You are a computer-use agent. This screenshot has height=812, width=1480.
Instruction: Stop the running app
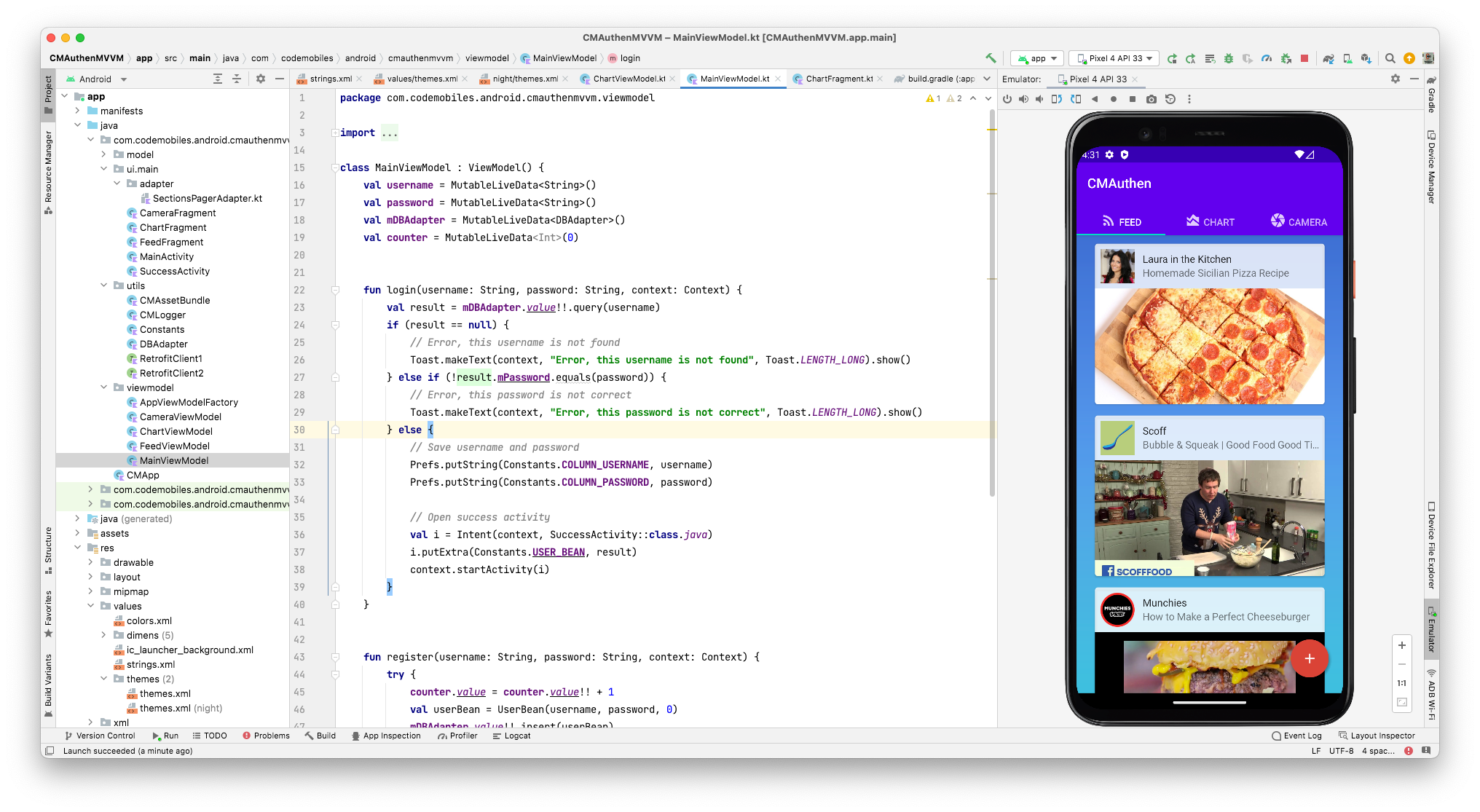1304,58
